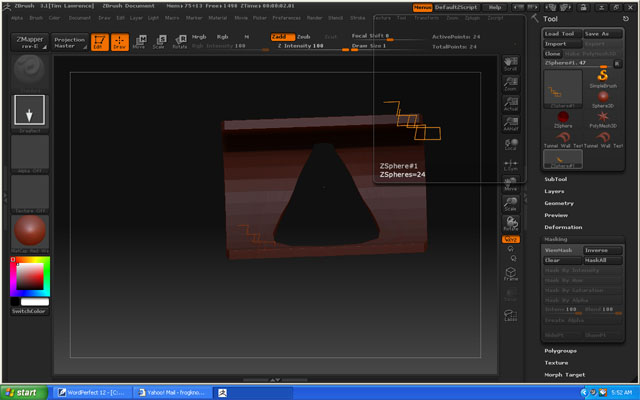This screenshot has height=400, width=640.
Task: Click the Save As button
Action: pos(602,34)
